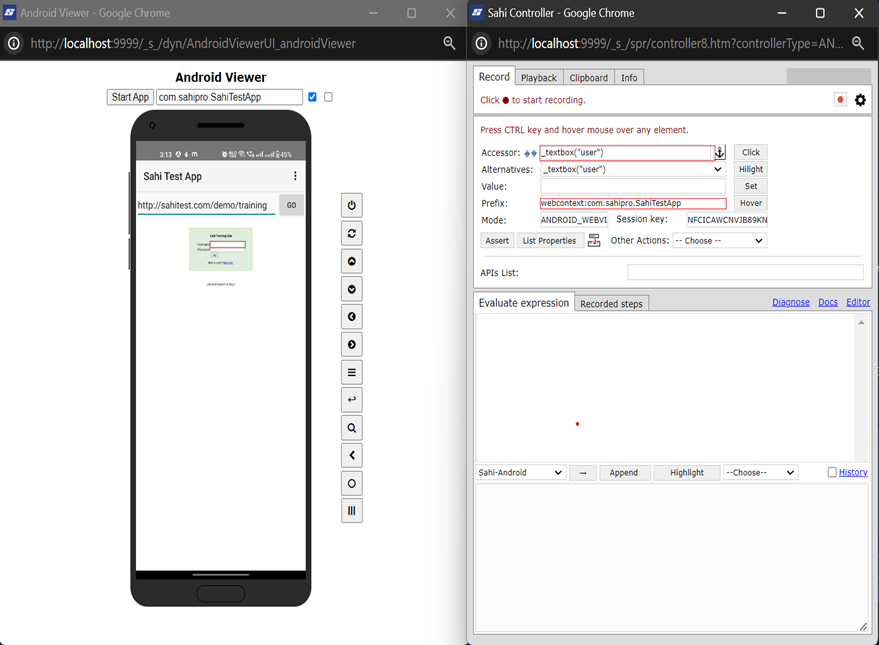
Task: Open the Recorded steps tab
Action: coord(612,304)
